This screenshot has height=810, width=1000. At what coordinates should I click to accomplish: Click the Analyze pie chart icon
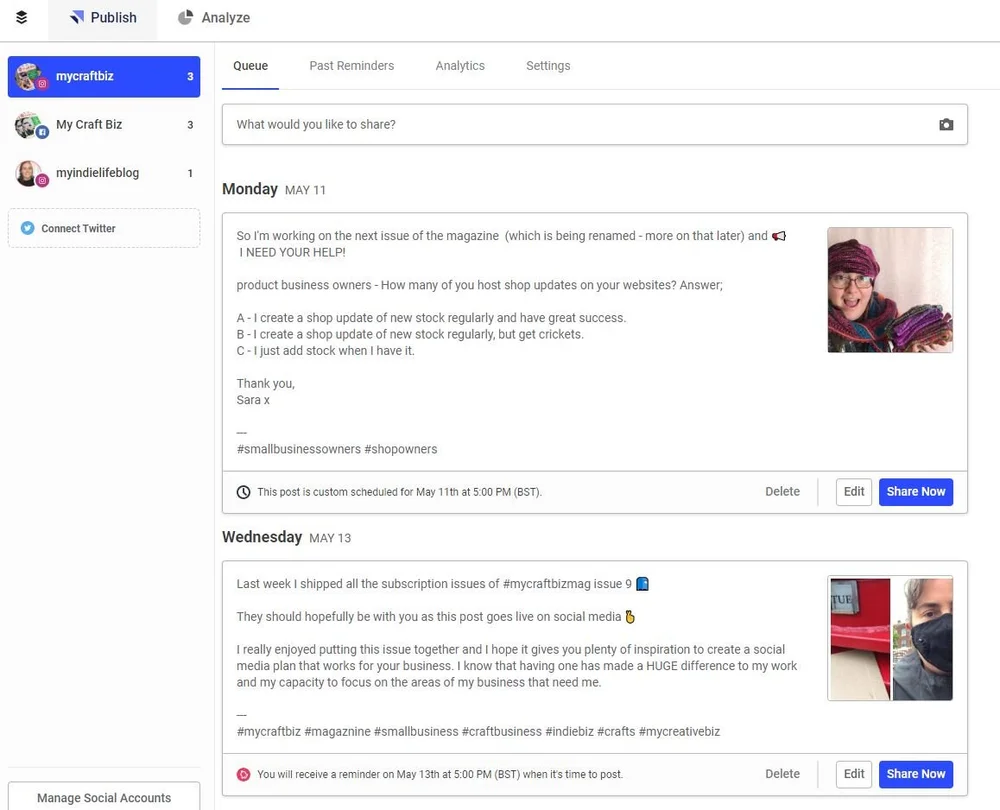pos(185,17)
